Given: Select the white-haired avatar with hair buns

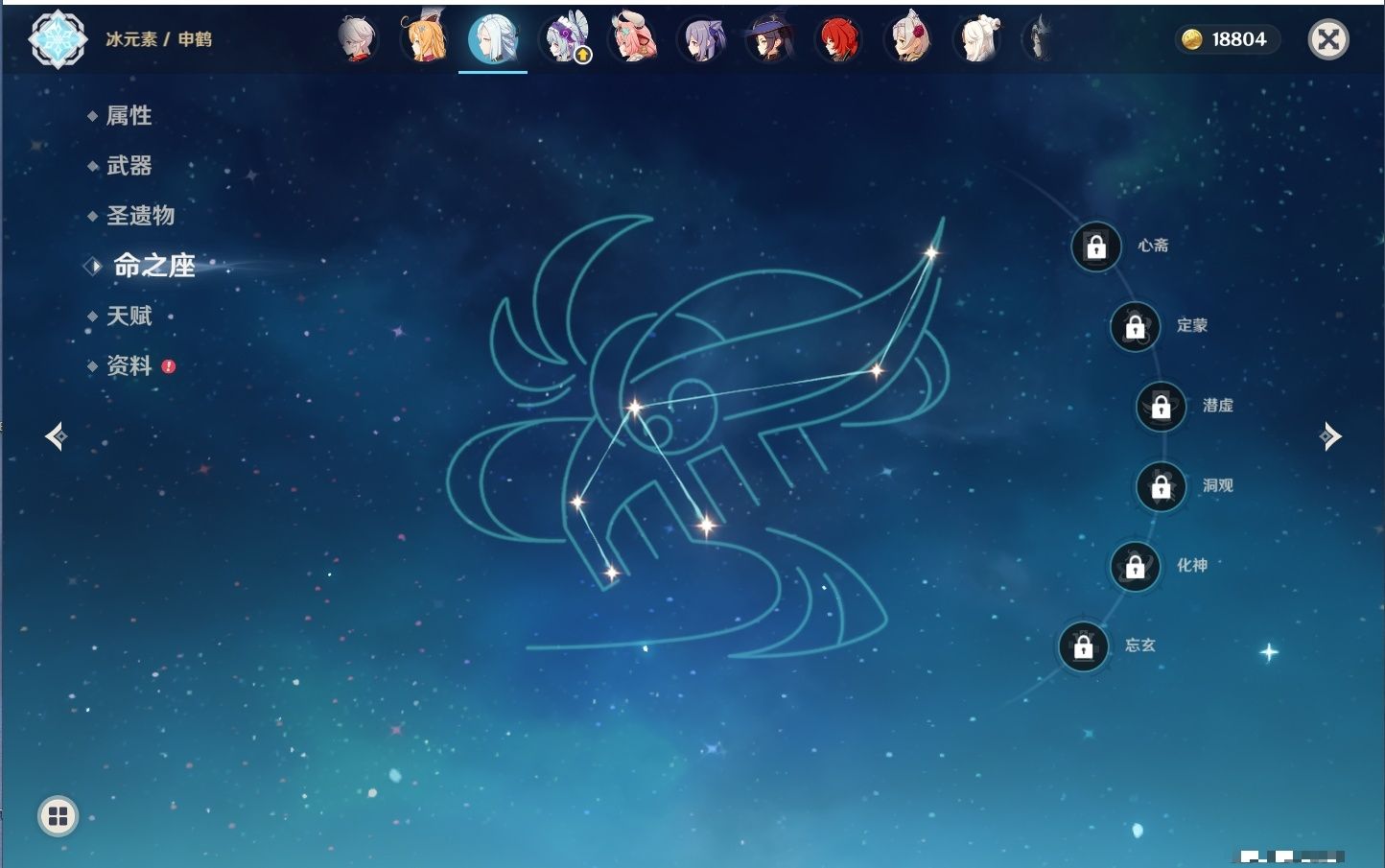Looking at the screenshot, I should [976, 39].
